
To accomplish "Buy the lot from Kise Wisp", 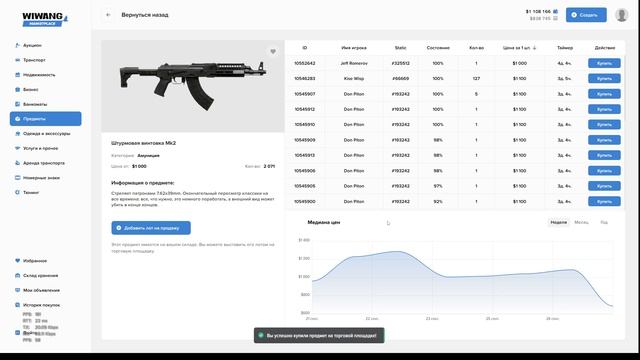I will click(604, 78).
